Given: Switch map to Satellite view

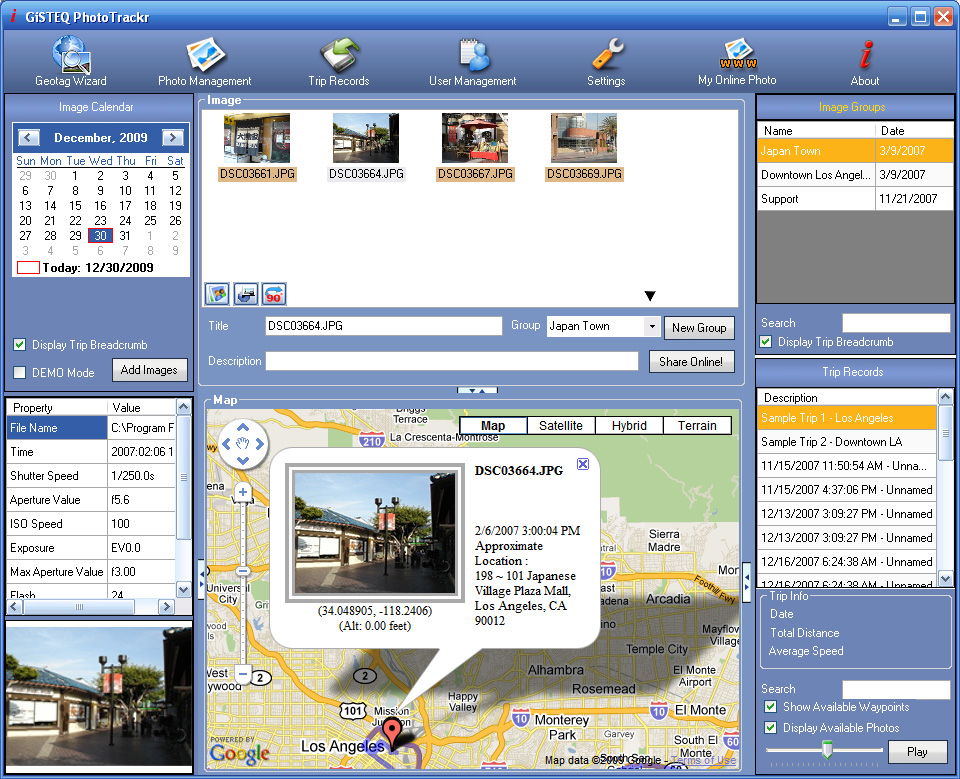Looking at the screenshot, I should point(561,426).
